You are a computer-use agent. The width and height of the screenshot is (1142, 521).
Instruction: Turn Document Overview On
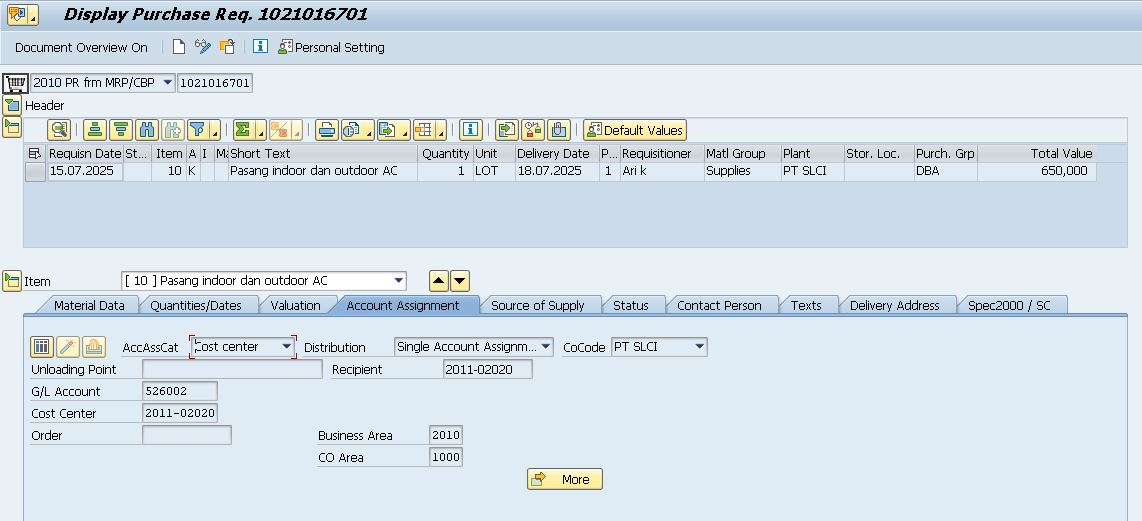[x=81, y=47]
